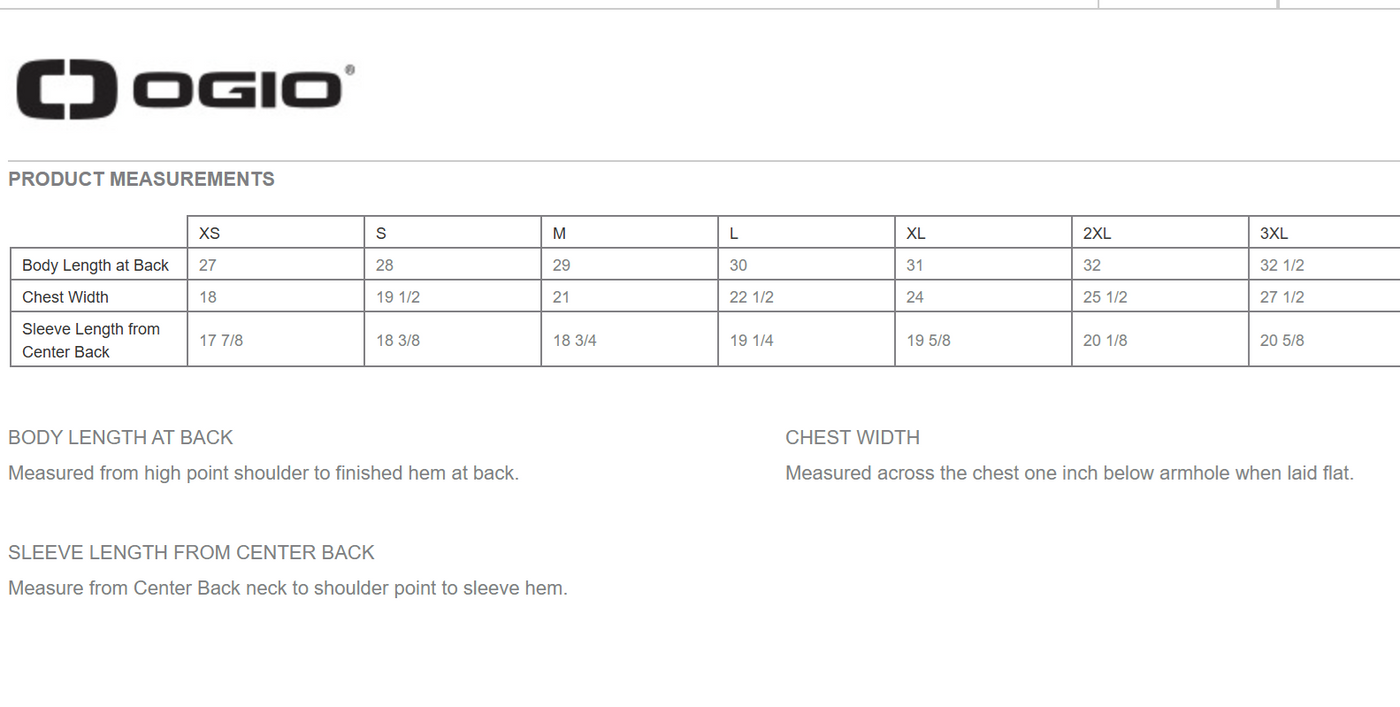Screen dimensions: 1400x707
Task: Click the 3XL size column header
Action: (x=1274, y=233)
